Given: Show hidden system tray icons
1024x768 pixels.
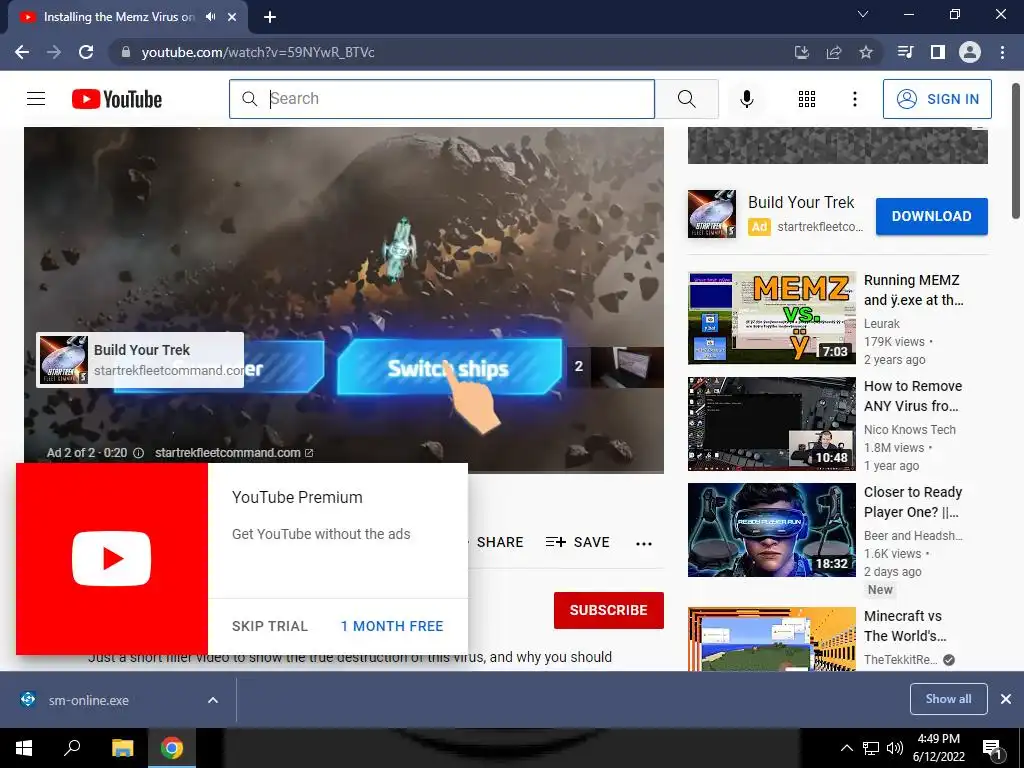Looking at the screenshot, I should (846, 748).
